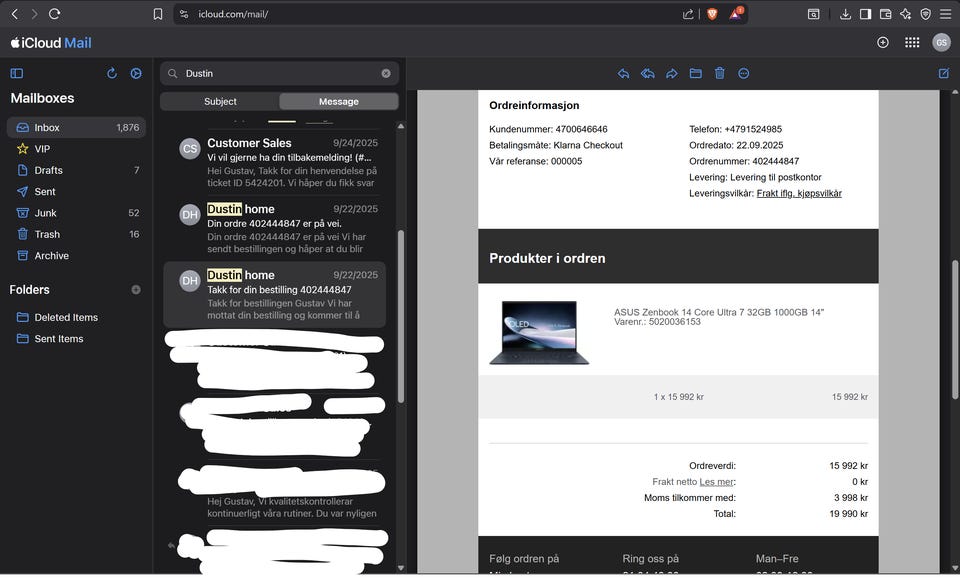Reply to the open email
Viewport: 960px width, 579px height.
(x=623, y=73)
